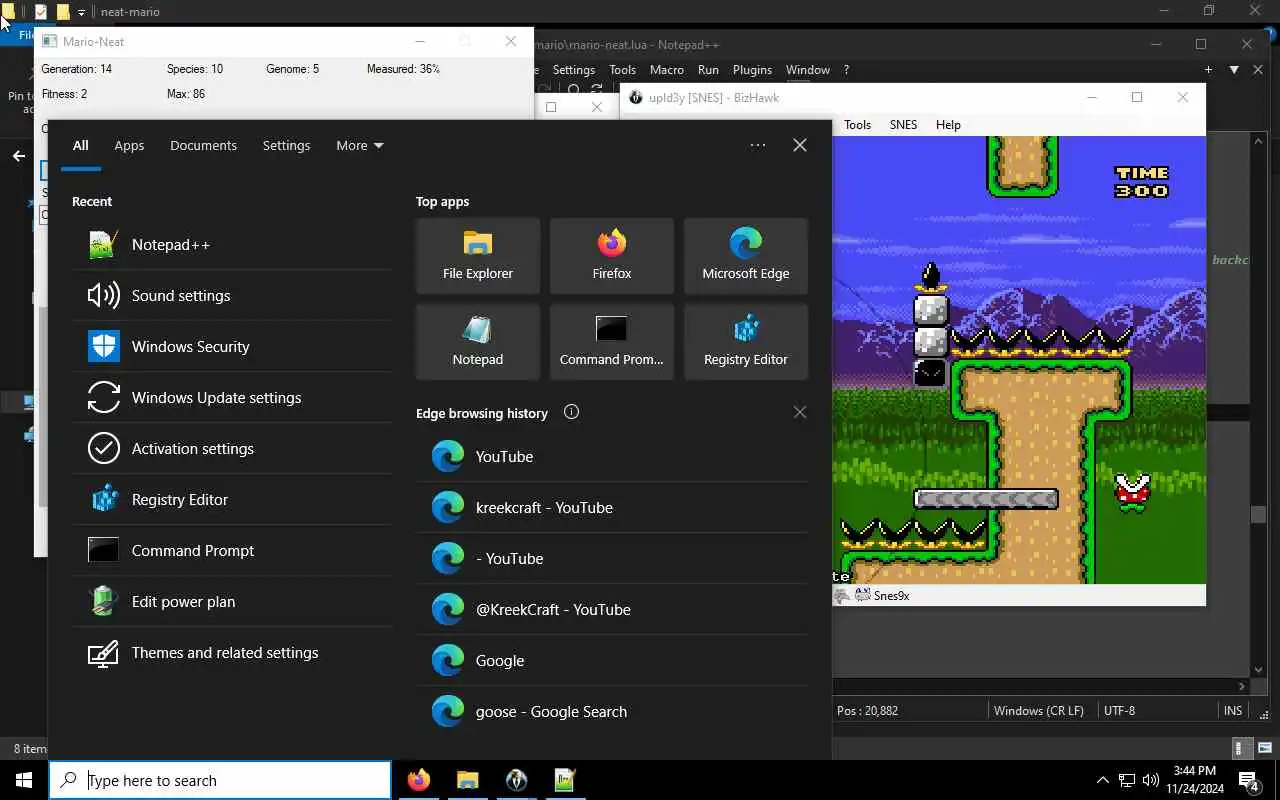This screenshot has width=1280, height=800.
Task: Open Google from Edge browsing history
Action: click(612, 661)
